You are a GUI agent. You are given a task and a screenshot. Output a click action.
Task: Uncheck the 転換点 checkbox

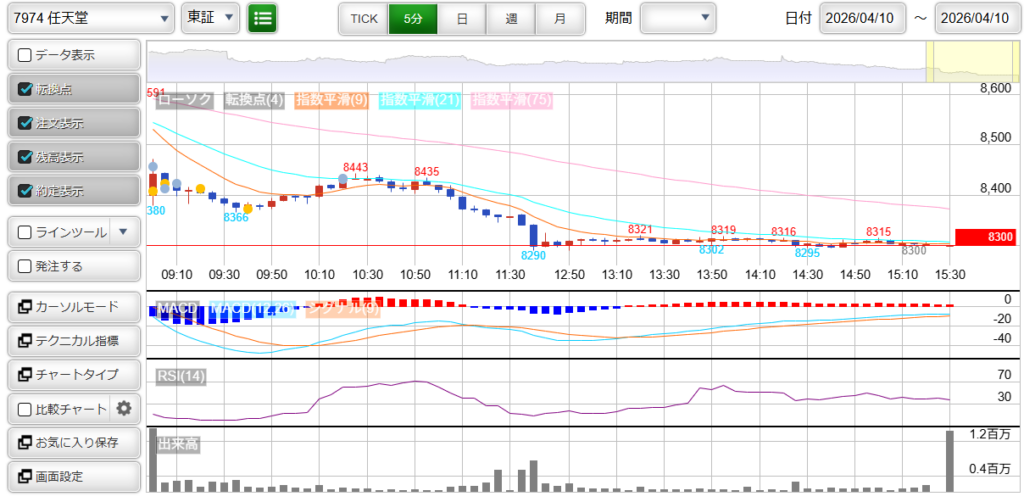point(26,89)
